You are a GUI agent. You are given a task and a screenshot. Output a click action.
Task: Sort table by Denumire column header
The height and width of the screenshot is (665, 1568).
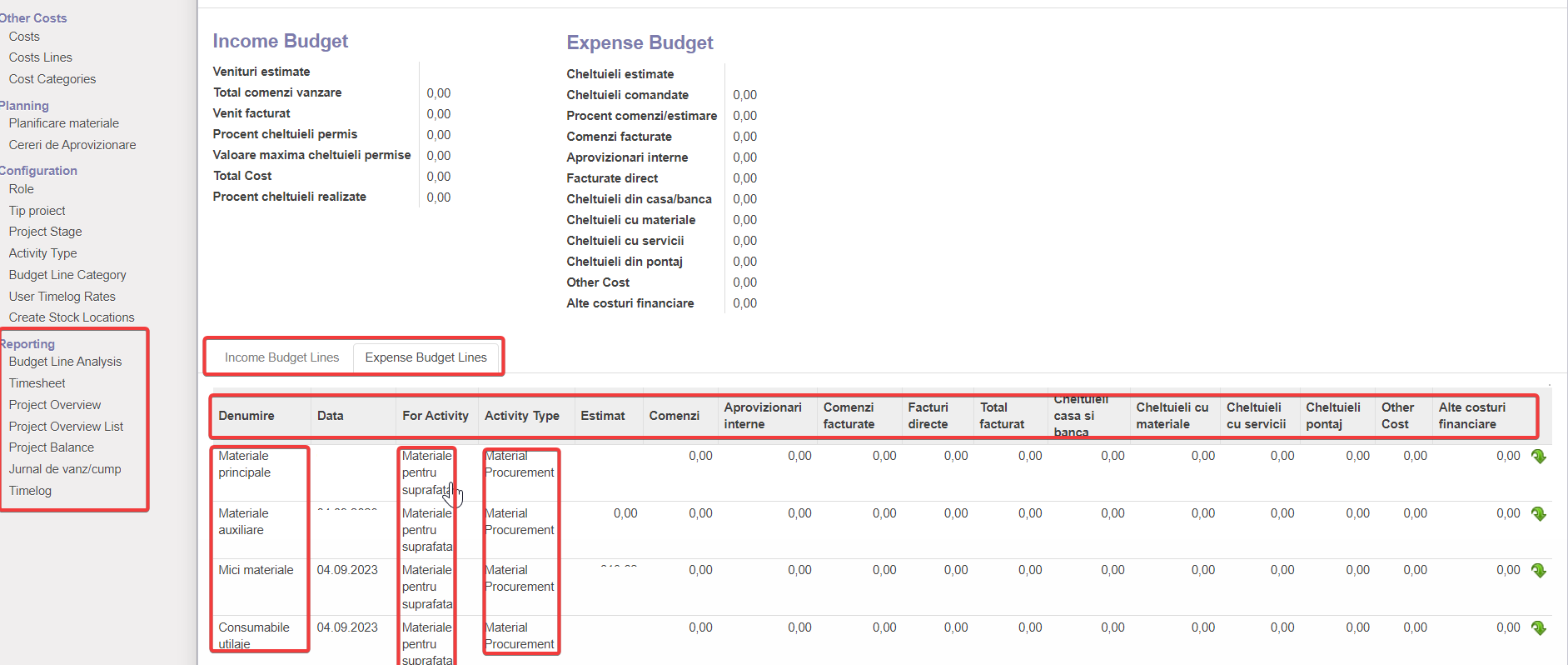pos(246,416)
